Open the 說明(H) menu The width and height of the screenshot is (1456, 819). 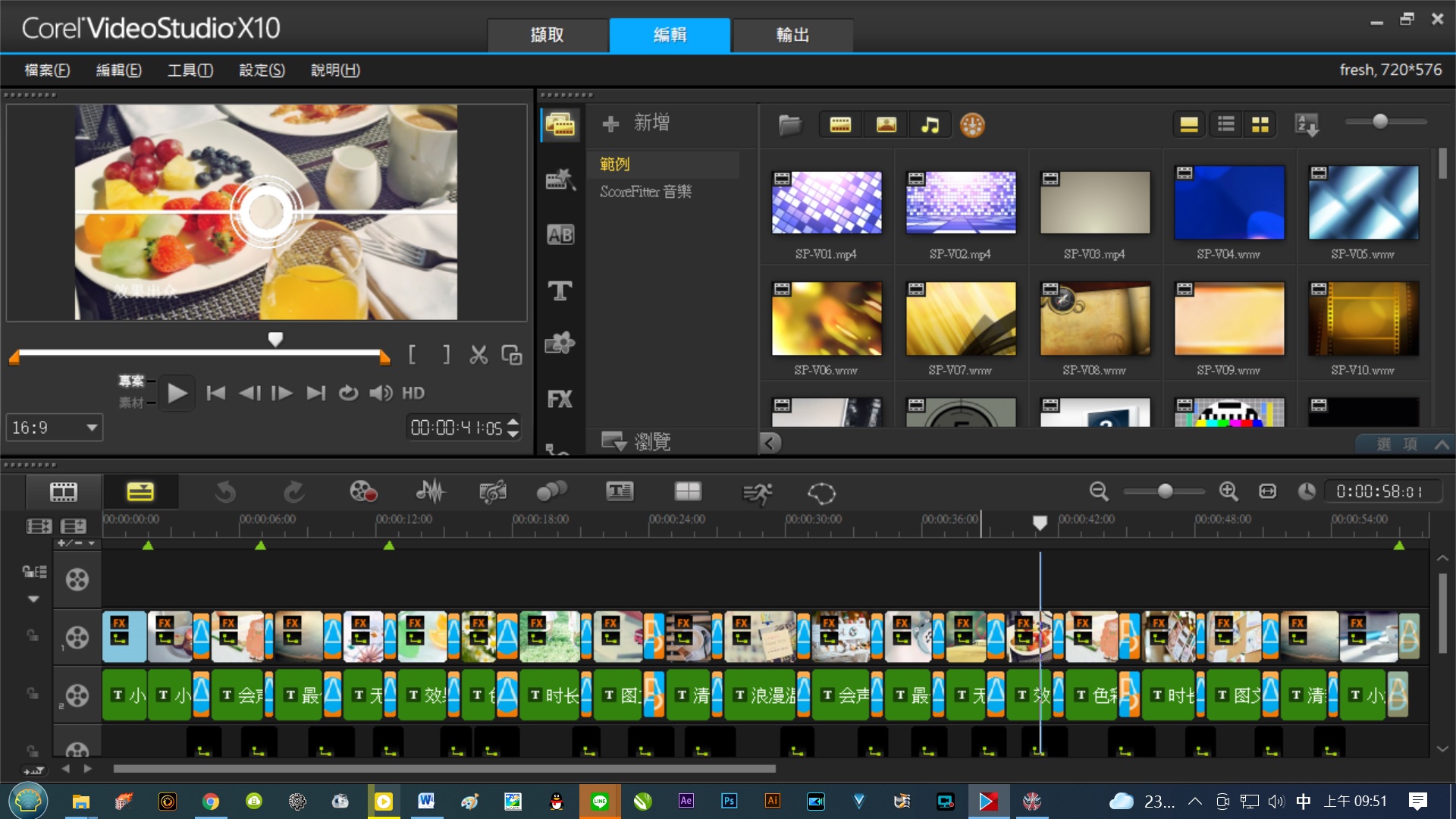pyautogui.click(x=335, y=71)
